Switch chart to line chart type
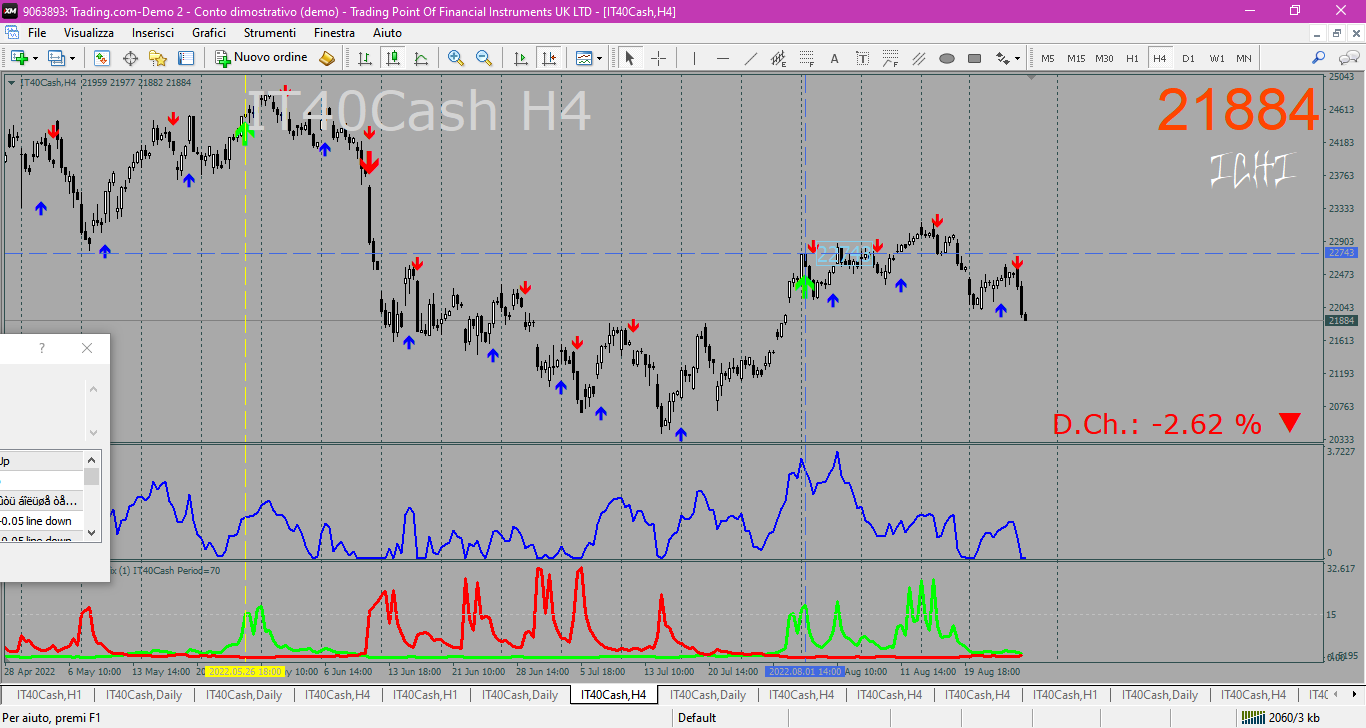This screenshot has height=728, width=1366. click(421, 58)
